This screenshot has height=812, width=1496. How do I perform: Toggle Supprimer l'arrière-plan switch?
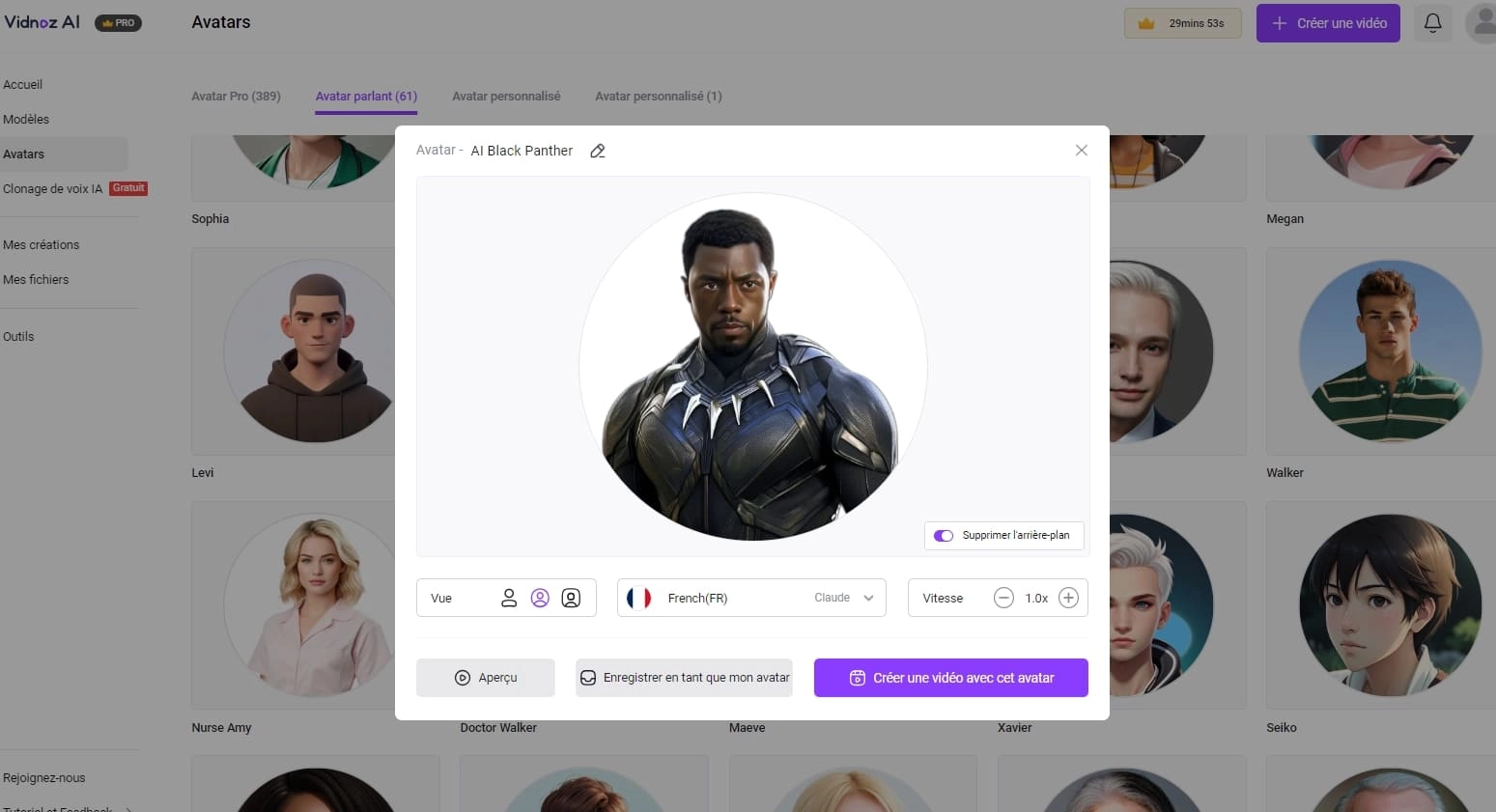click(x=944, y=535)
